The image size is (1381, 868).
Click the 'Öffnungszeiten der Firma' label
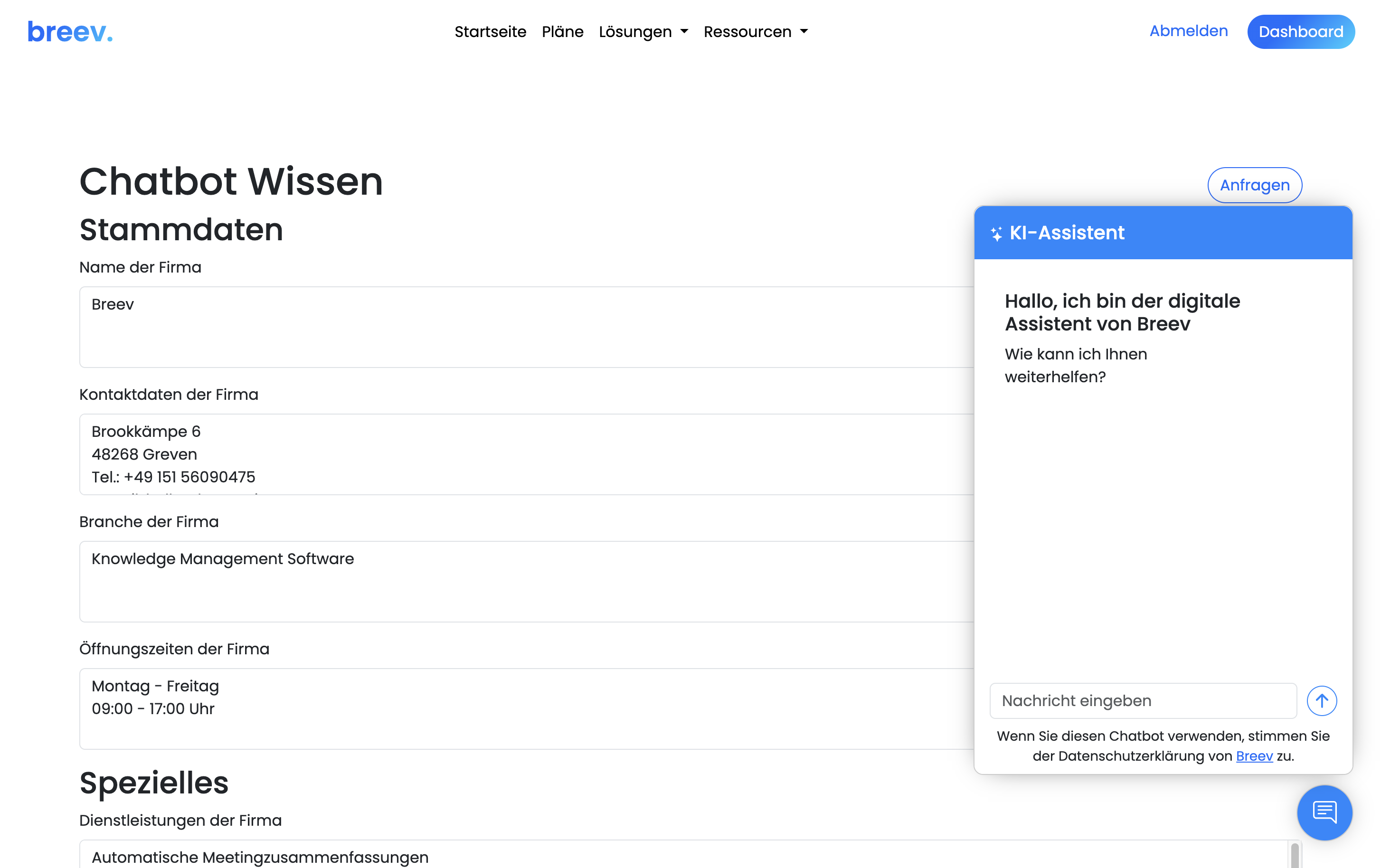click(174, 649)
